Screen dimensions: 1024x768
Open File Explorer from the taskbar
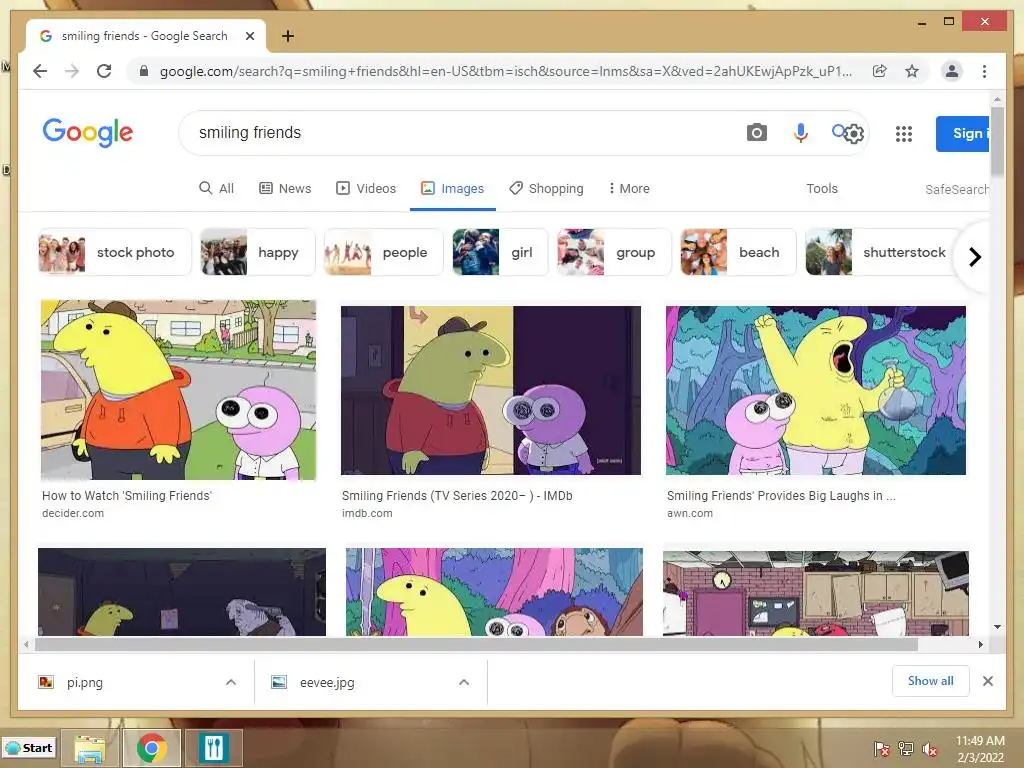pyautogui.click(x=90, y=748)
